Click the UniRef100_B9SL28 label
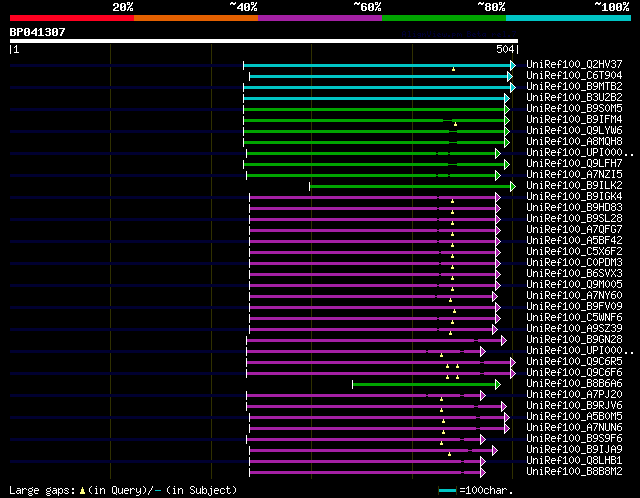Screen dimensions: 640x498 tap(574, 218)
